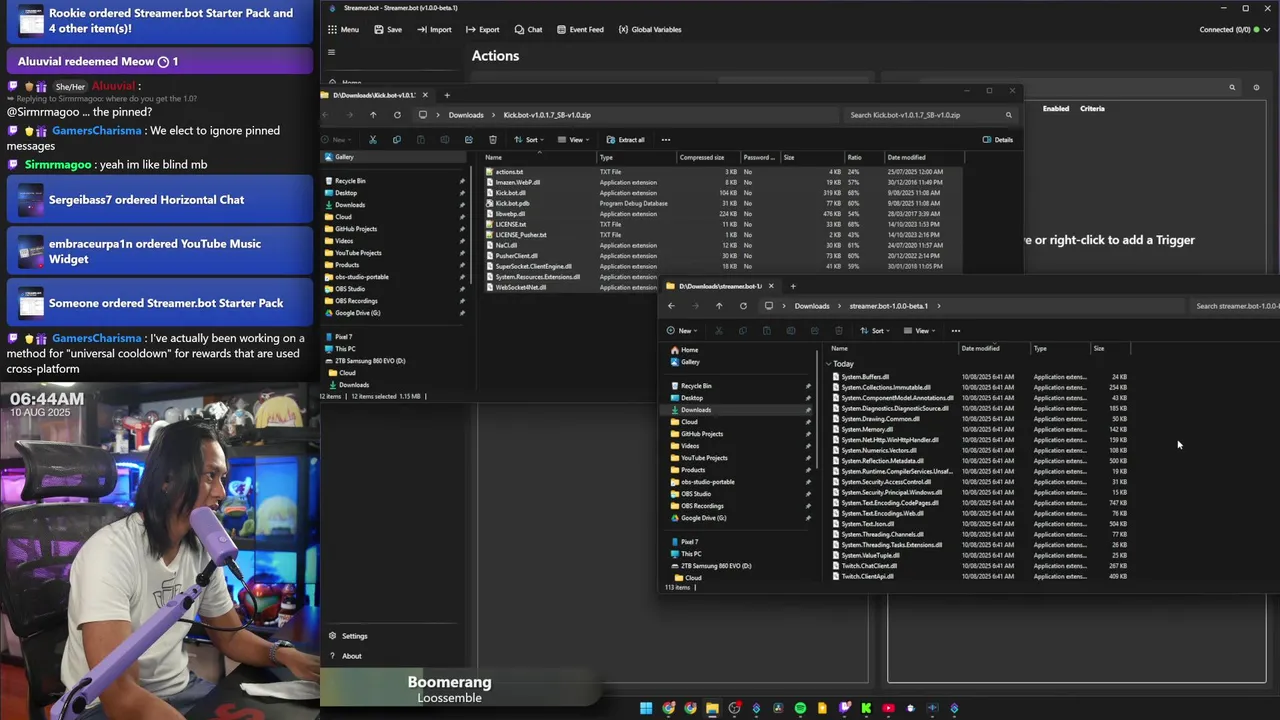Click Windows Start button on taskbar

tap(646, 708)
